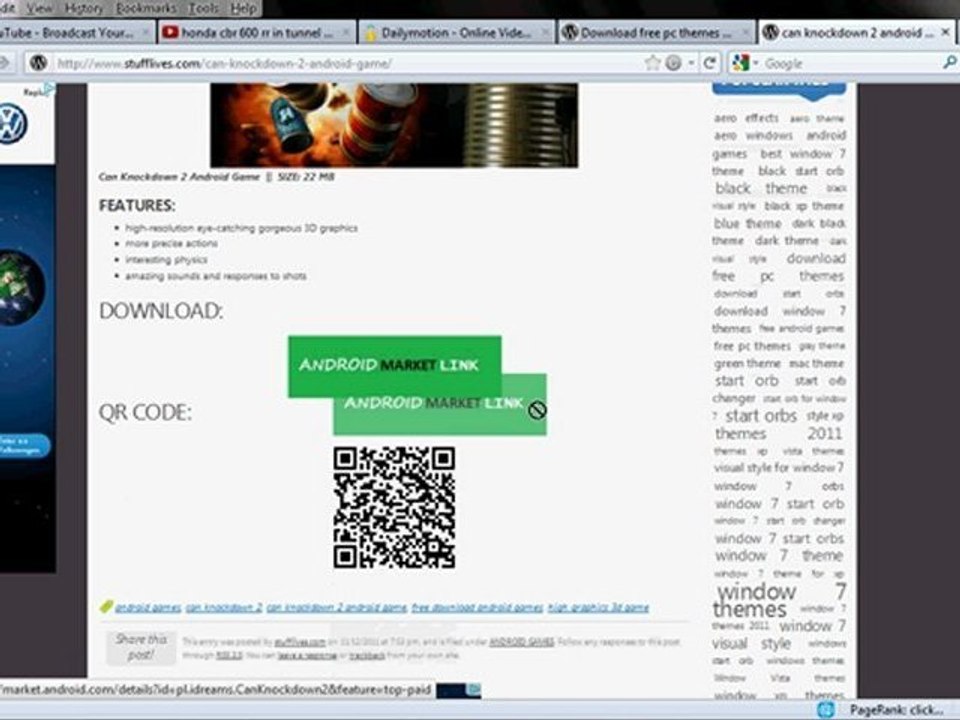Screen dimensions: 960x720
Task: Click the search magnifier icon
Action: coord(949,62)
